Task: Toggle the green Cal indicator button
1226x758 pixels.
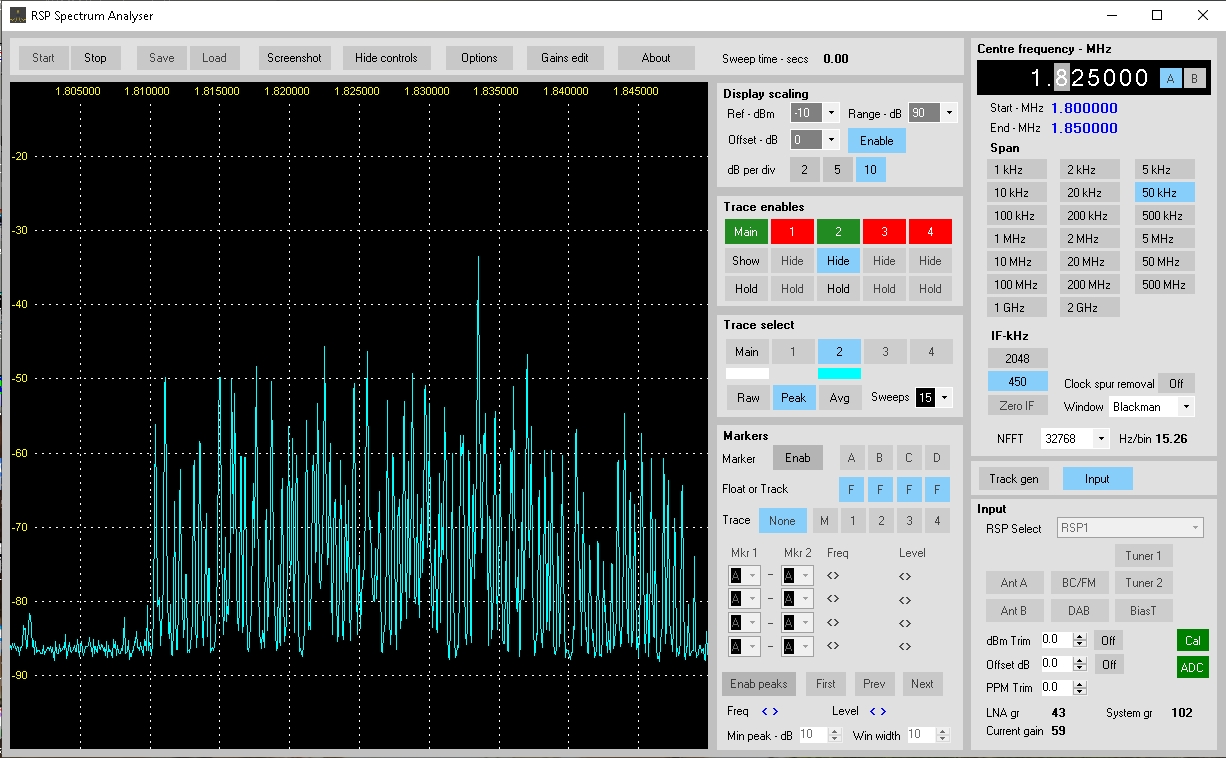Action: 1192,640
